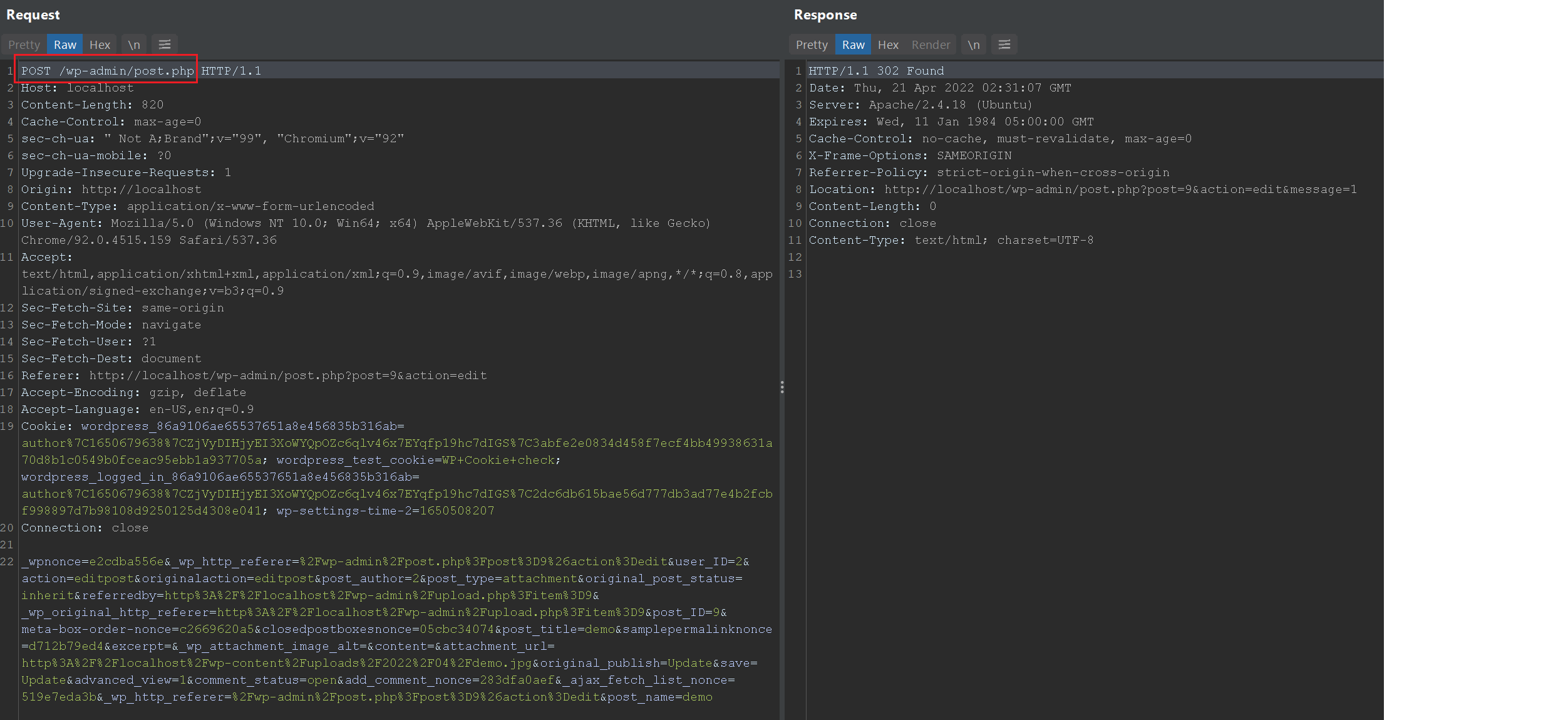
Task: Click the 'Content-Length: 0' response header
Action: pyautogui.click(x=873, y=206)
